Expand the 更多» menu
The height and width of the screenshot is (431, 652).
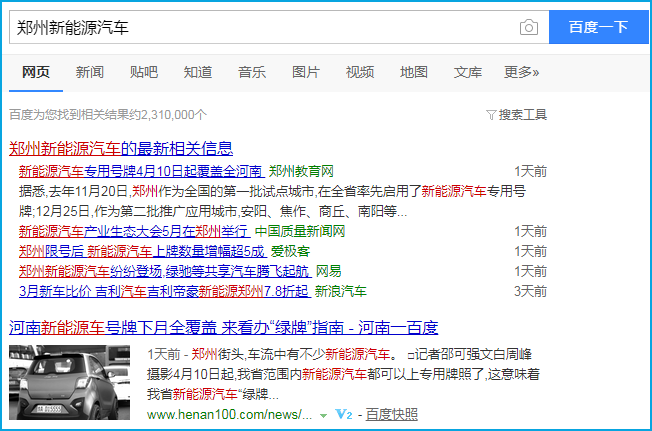521,72
